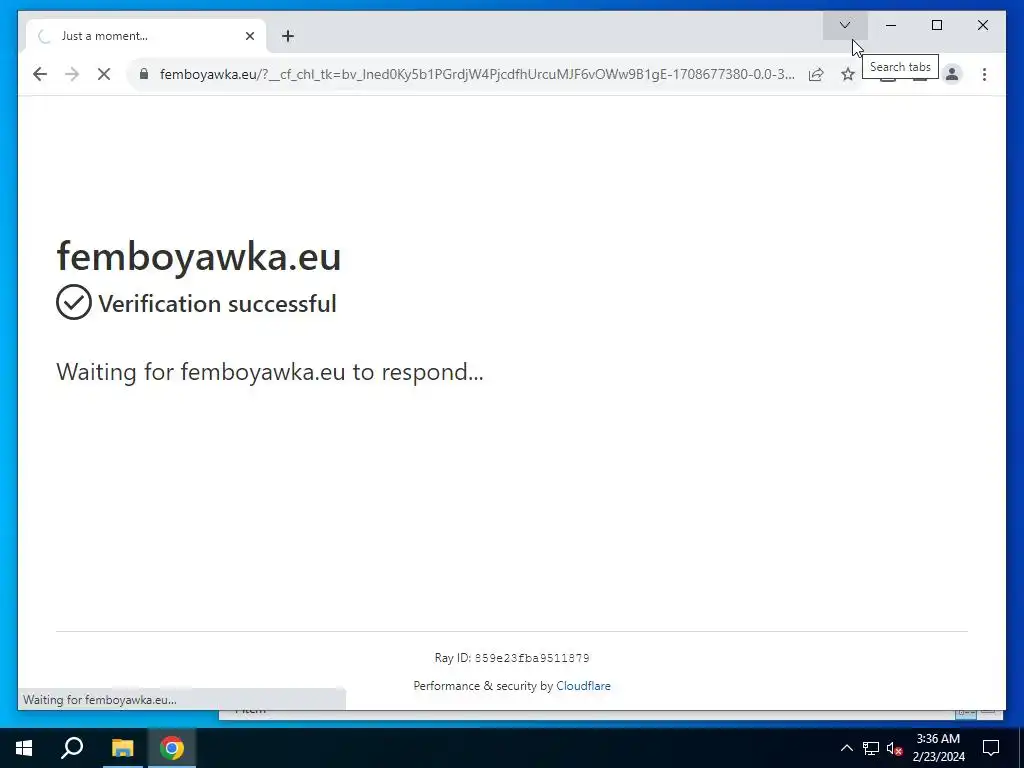
Task: Open the Chrome profile avatar
Action: [x=952, y=74]
